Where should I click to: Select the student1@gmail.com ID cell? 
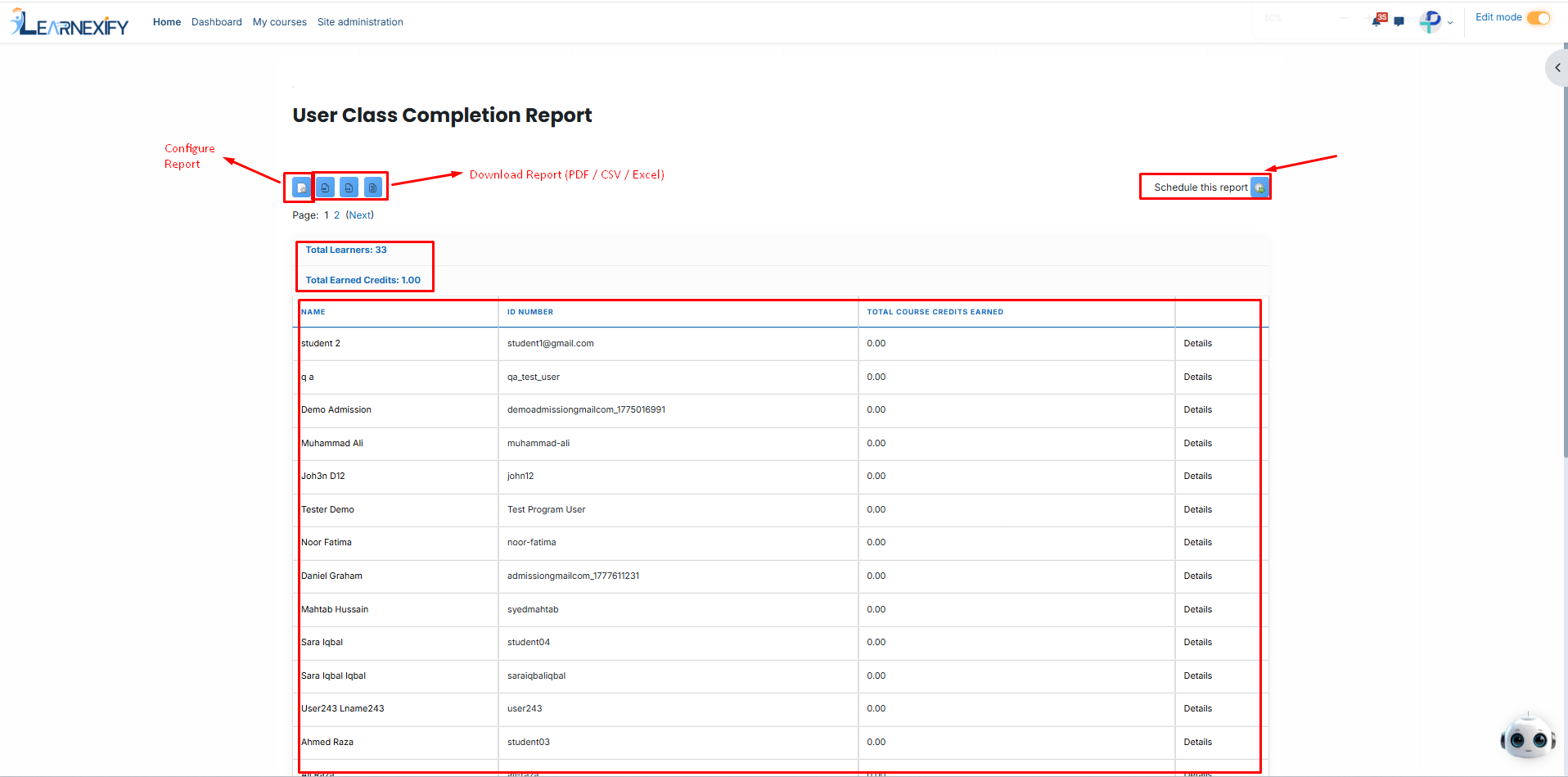click(x=551, y=344)
